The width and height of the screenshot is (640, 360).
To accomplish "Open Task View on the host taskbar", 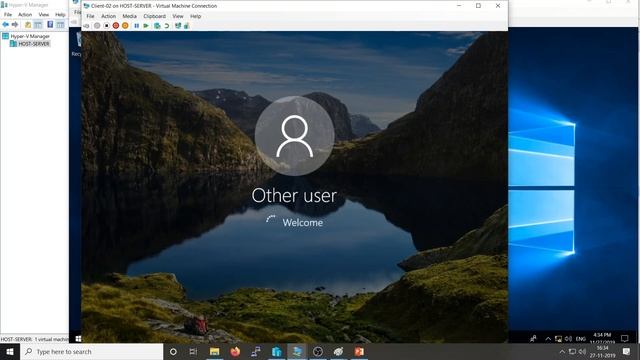I will [193, 351].
